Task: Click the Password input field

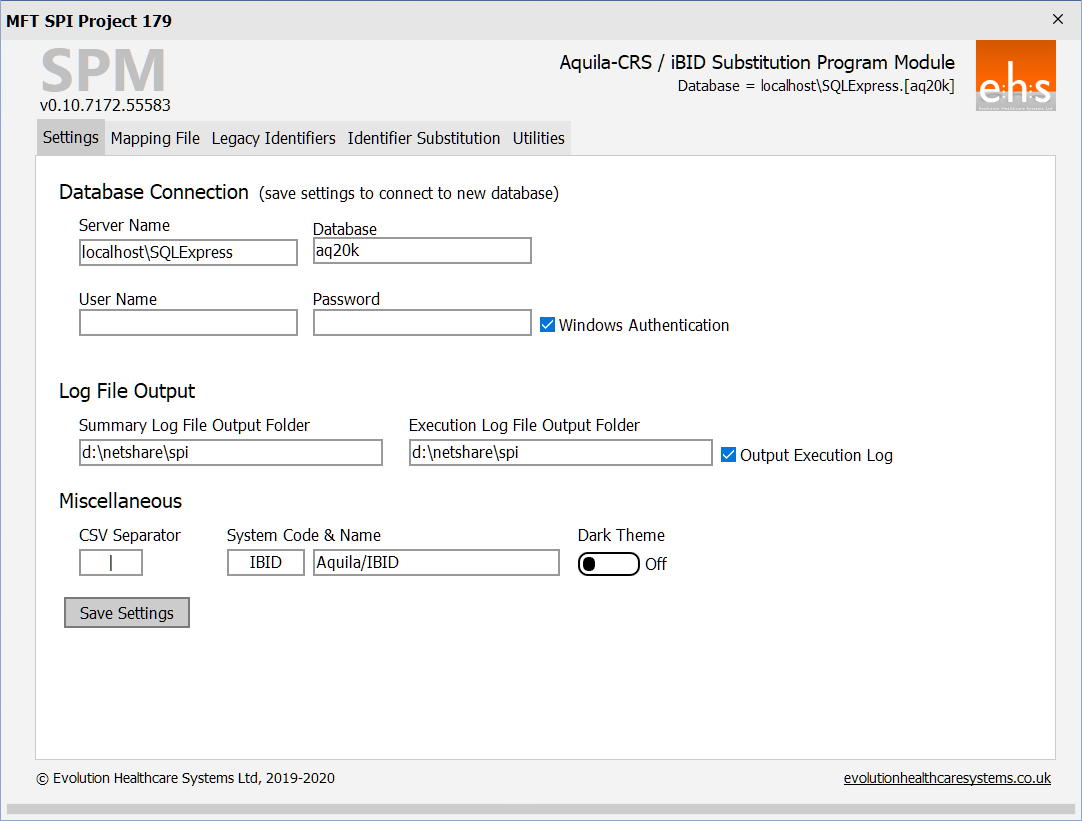Action: tap(421, 322)
